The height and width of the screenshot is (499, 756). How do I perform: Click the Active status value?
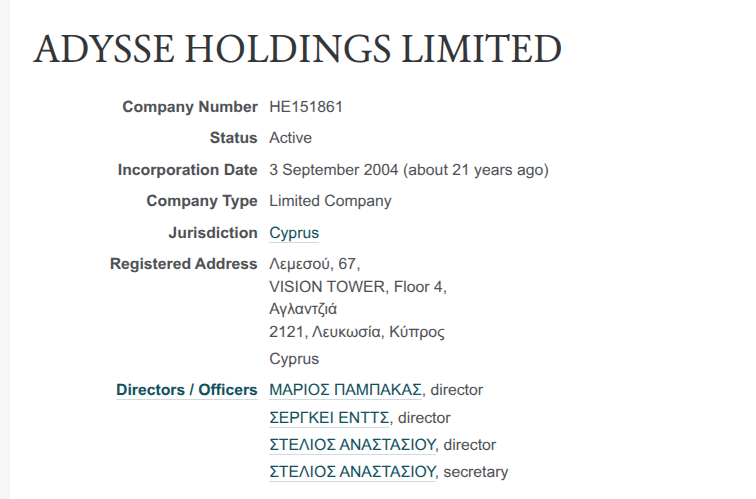coord(290,138)
